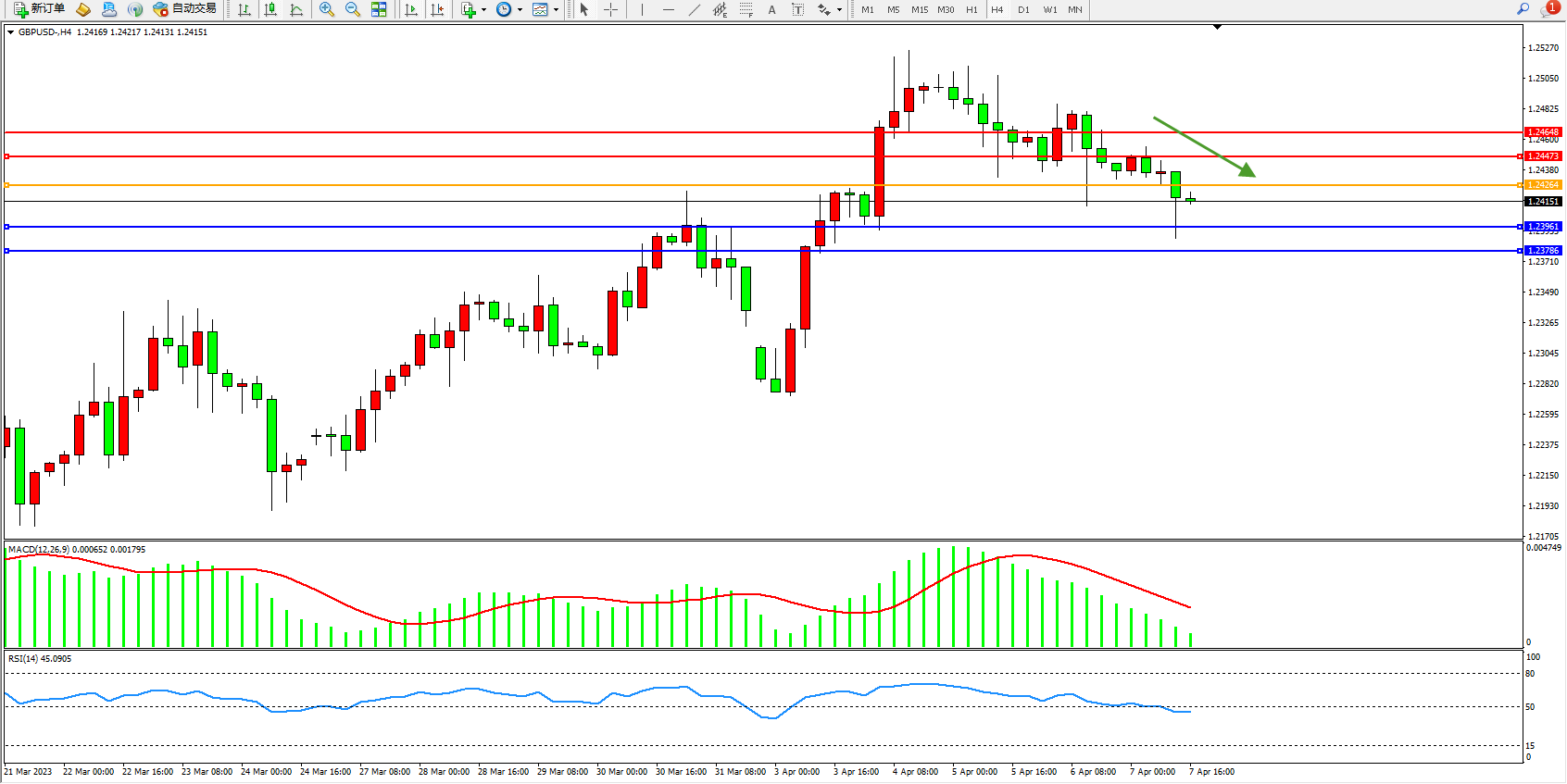The height and width of the screenshot is (784, 1567).
Task: Click the orange 1.24264 price level label
Action: pos(1543,185)
